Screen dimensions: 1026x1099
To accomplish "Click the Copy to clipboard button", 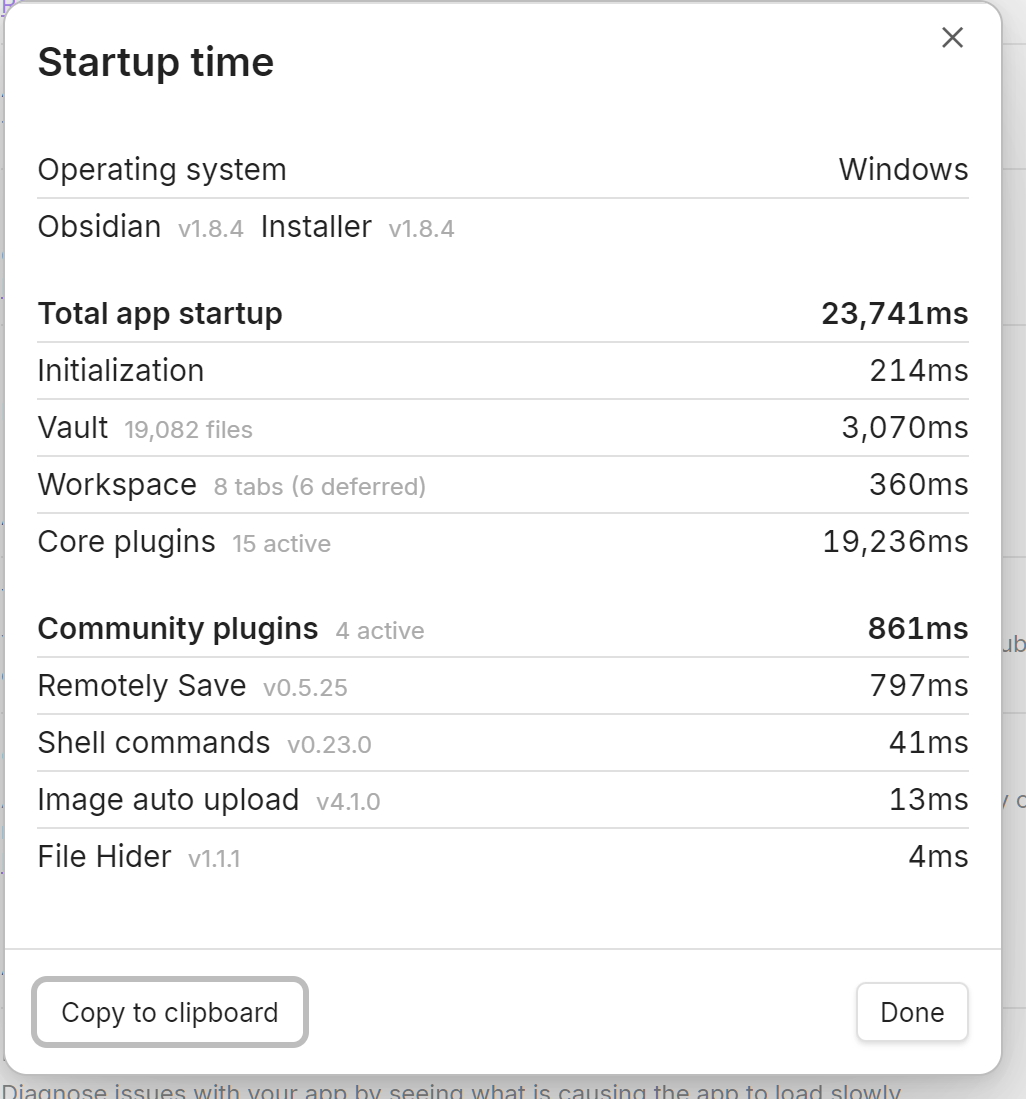I will click(170, 1012).
